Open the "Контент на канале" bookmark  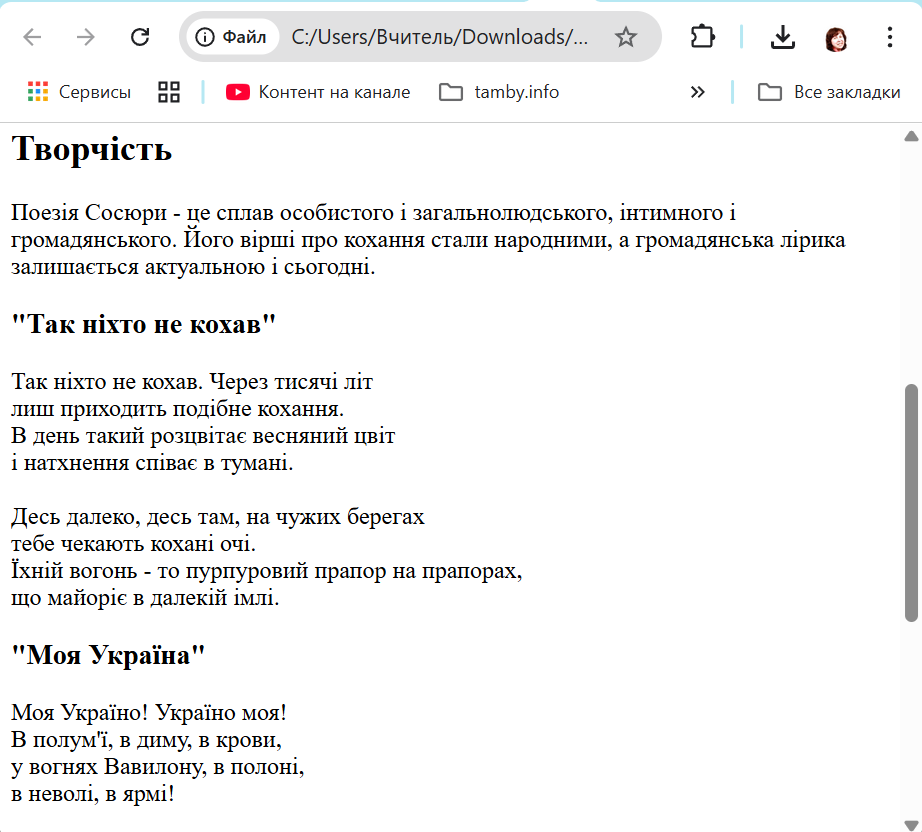pos(318,92)
